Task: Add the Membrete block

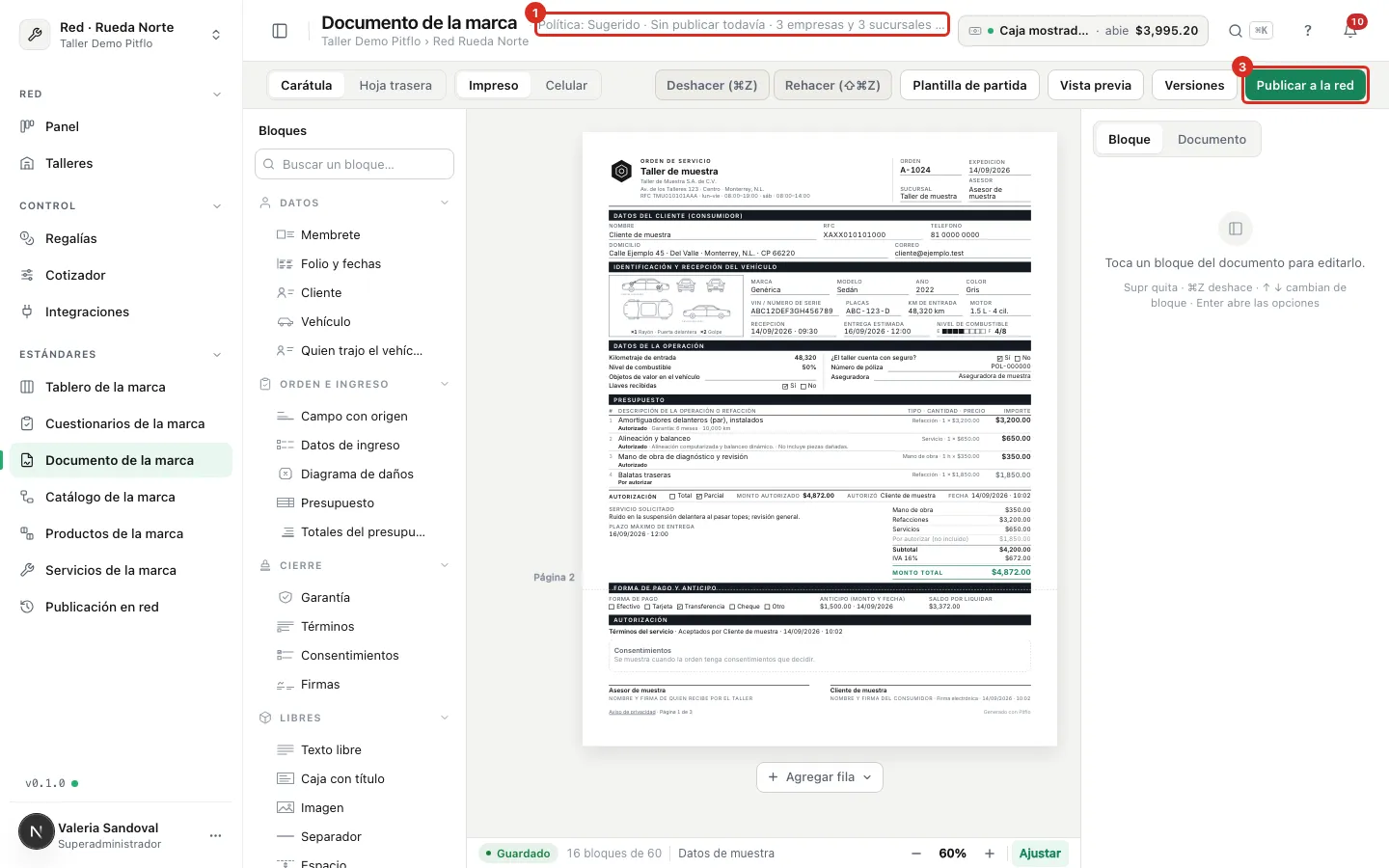Action: tap(354, 234)
